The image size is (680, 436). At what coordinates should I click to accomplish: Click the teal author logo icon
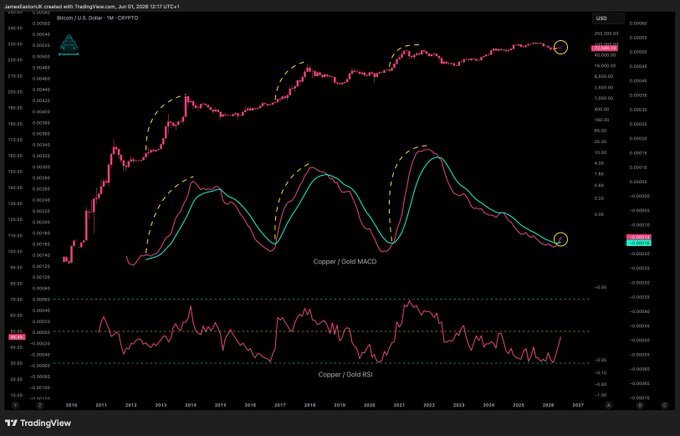pyautogui.click(x=69, y=45)
